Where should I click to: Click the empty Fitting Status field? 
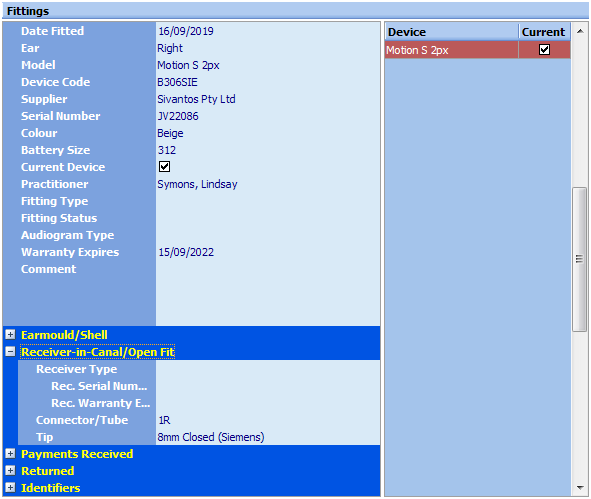[x=268, y=218]
